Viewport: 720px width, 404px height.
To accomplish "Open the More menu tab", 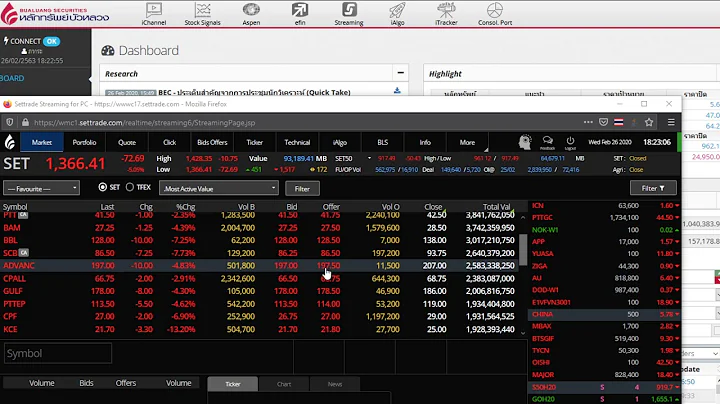I will [x=467, y=142].
